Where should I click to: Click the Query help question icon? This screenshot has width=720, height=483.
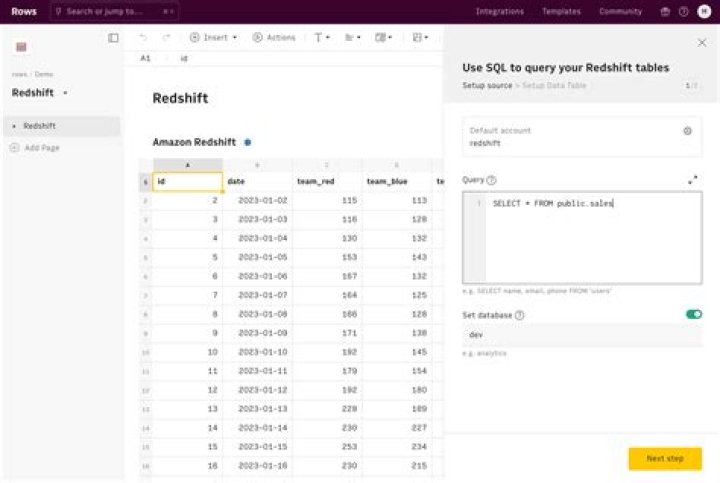(491, 180)
